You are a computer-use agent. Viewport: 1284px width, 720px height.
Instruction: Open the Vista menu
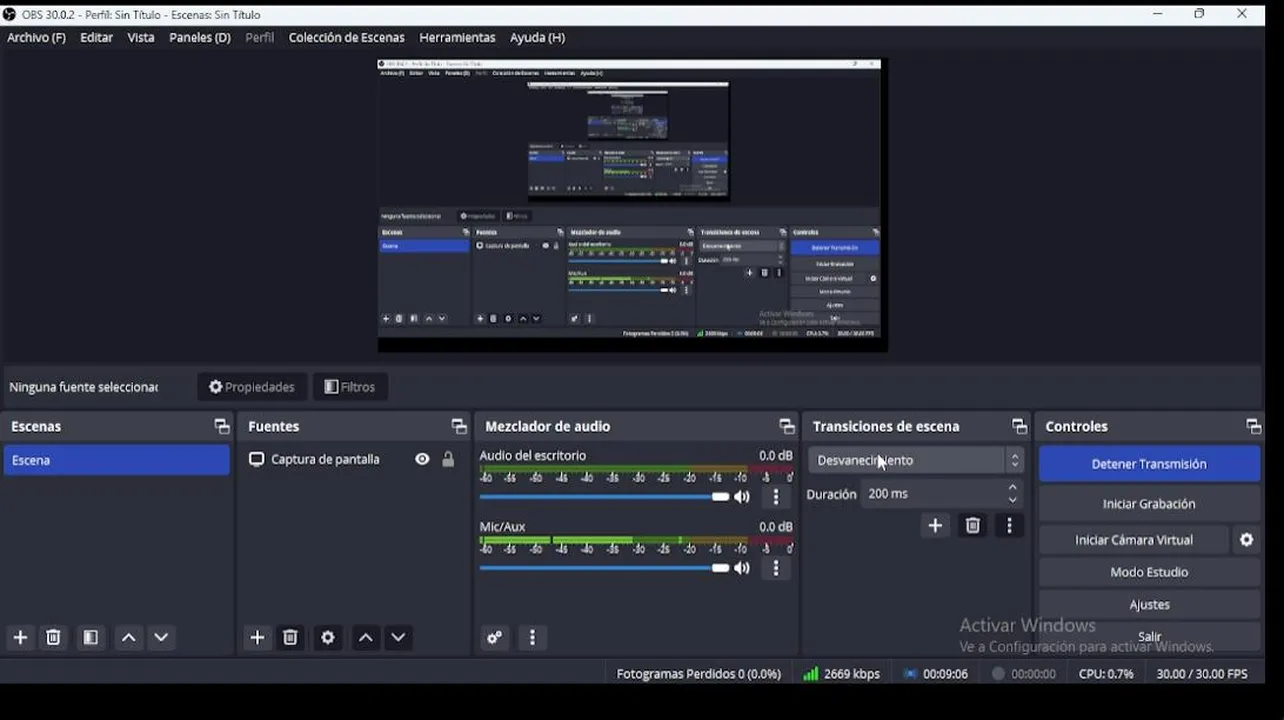141,37
